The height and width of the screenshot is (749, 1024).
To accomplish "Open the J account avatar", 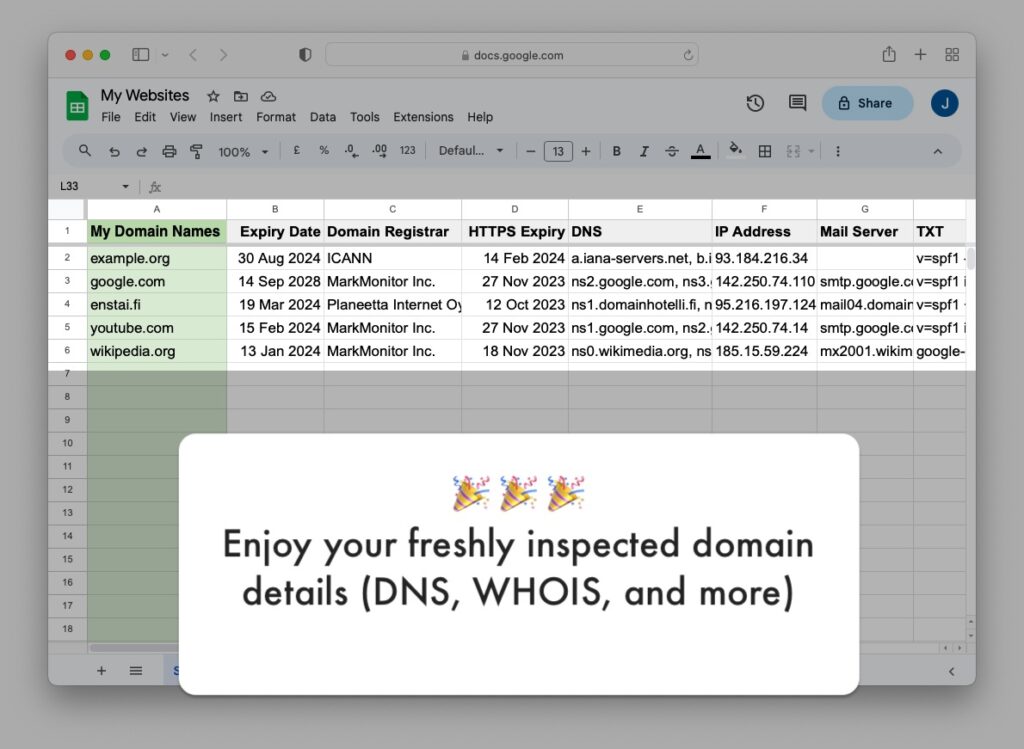I will [x=944, y=103].
